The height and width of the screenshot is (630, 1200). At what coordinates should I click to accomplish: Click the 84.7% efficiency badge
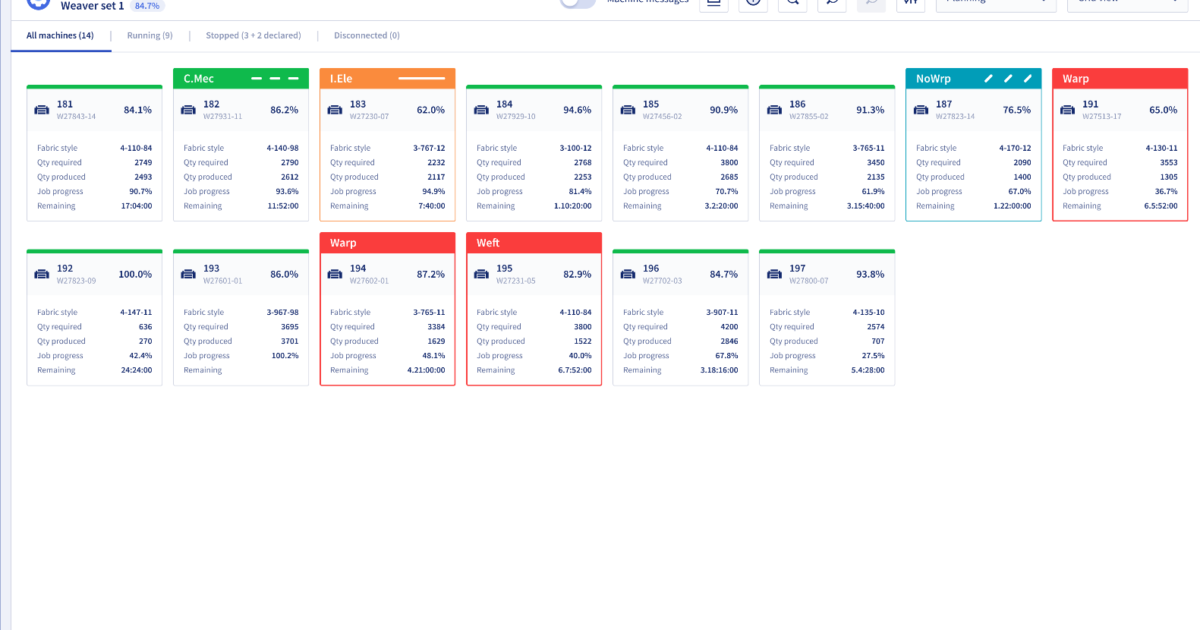point(147,5)
